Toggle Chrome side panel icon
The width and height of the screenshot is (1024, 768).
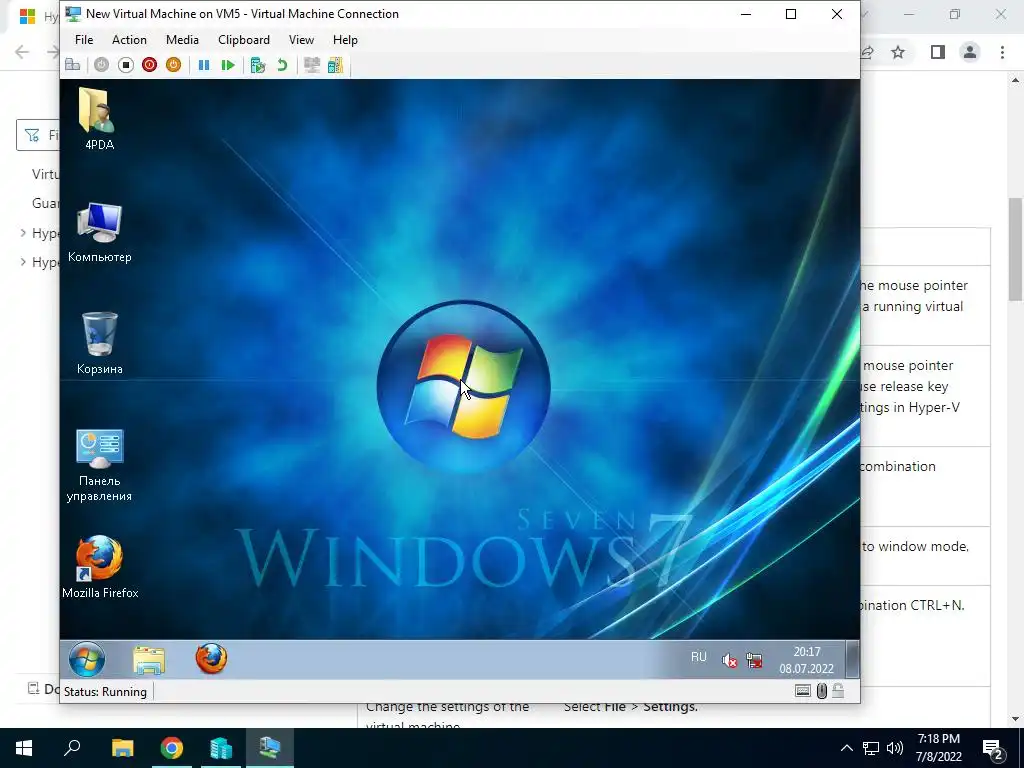click(x=938, y=52)
